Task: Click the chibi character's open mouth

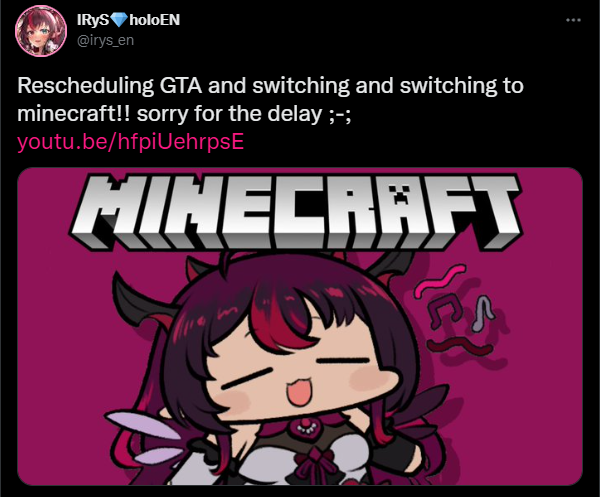Action: 300,392
